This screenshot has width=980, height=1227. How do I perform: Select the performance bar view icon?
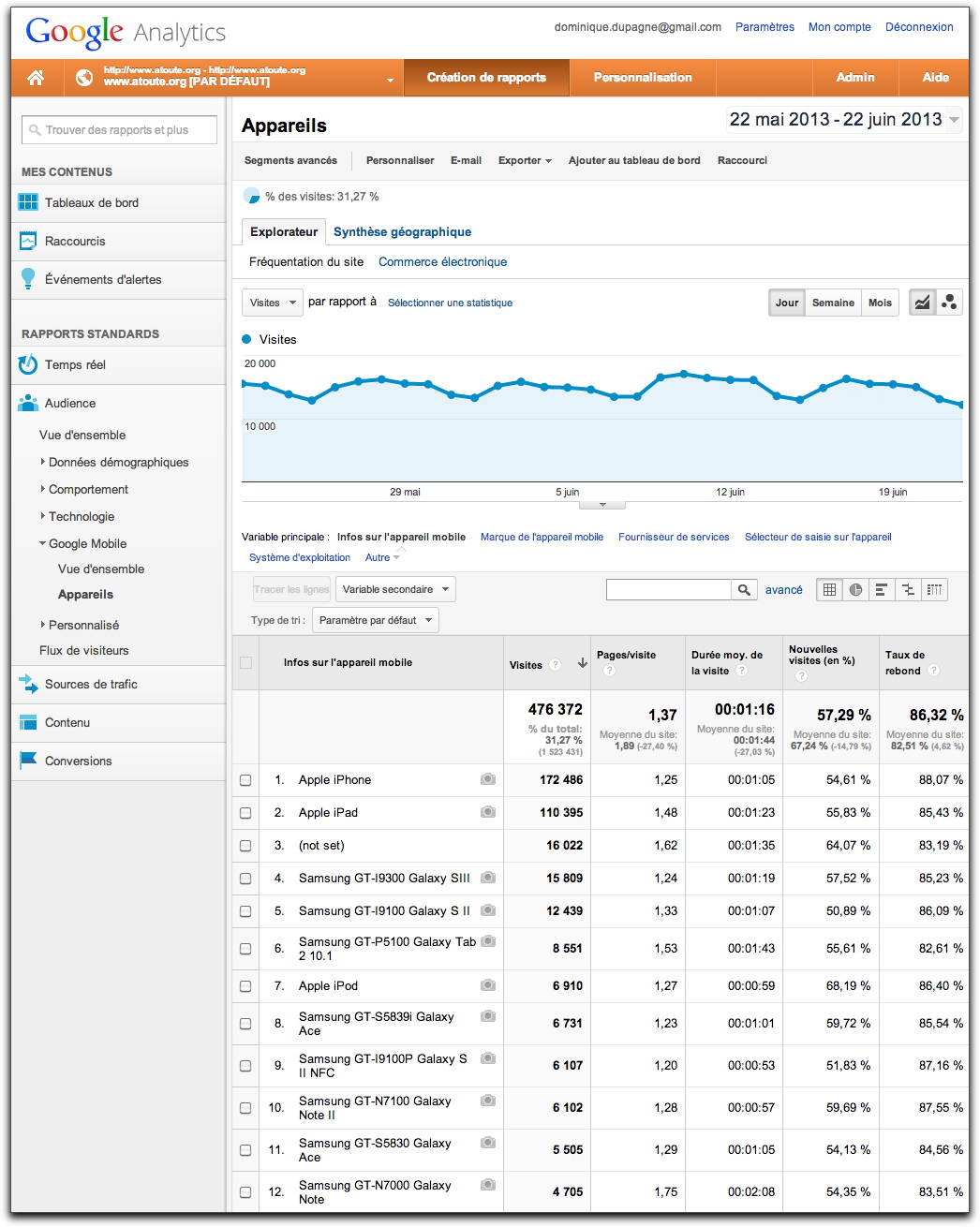coord(882,589)
